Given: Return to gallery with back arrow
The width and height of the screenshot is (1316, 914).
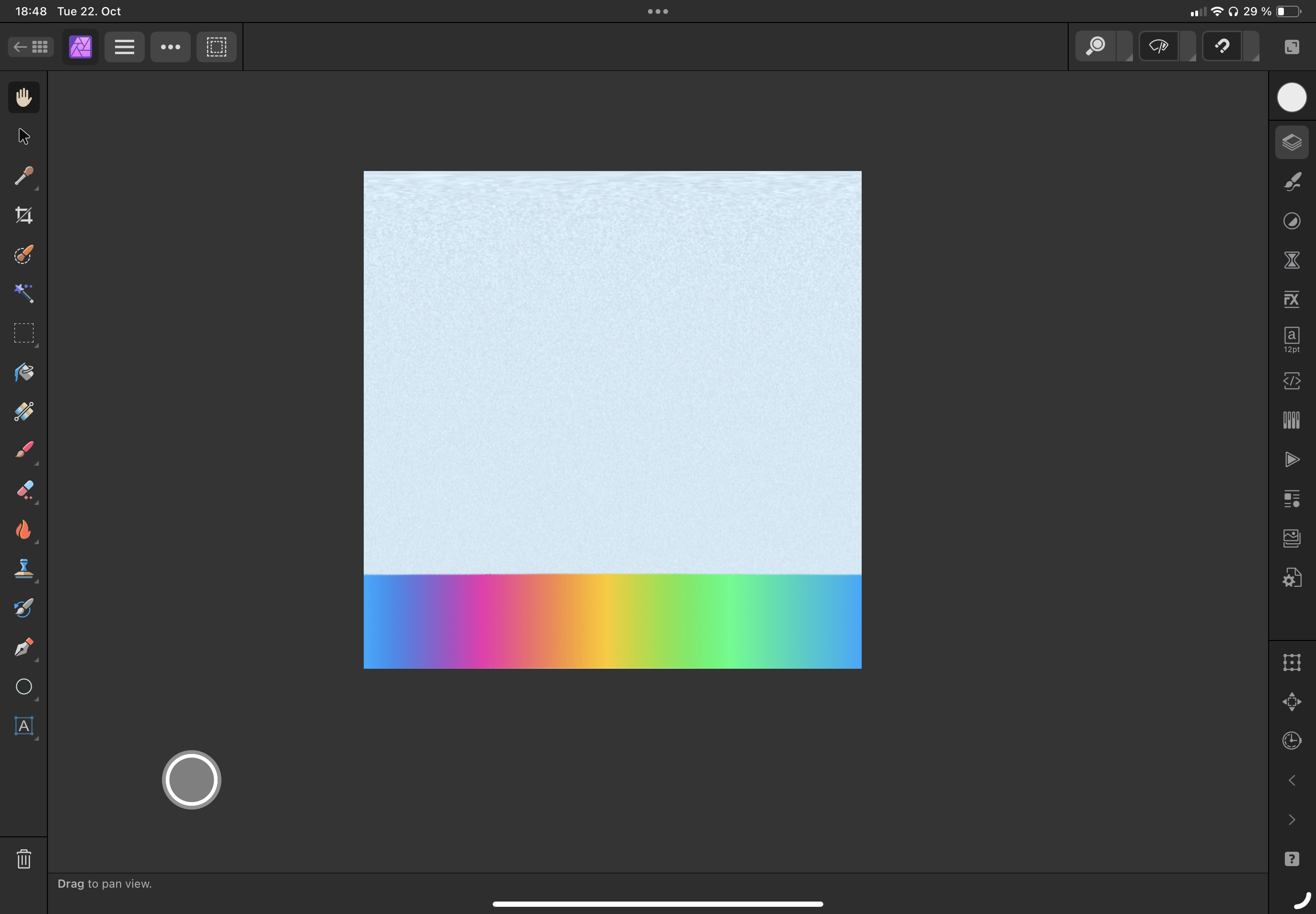Looking at the screenshot, I should click(x=31, y=47).
